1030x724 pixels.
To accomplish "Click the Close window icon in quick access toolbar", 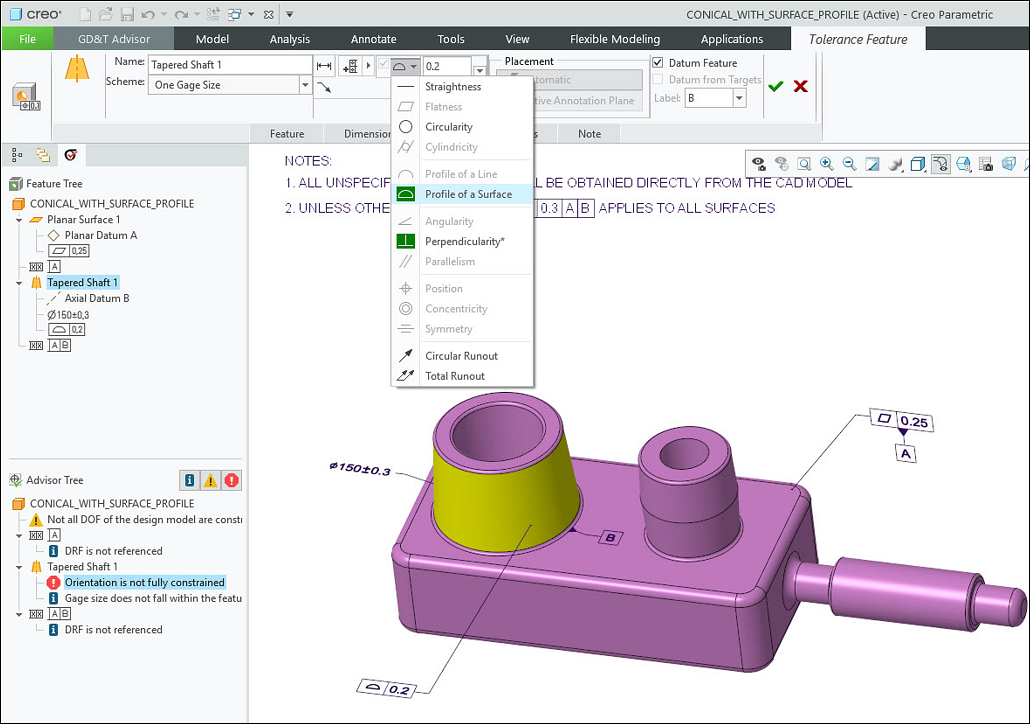I will 268,14.
